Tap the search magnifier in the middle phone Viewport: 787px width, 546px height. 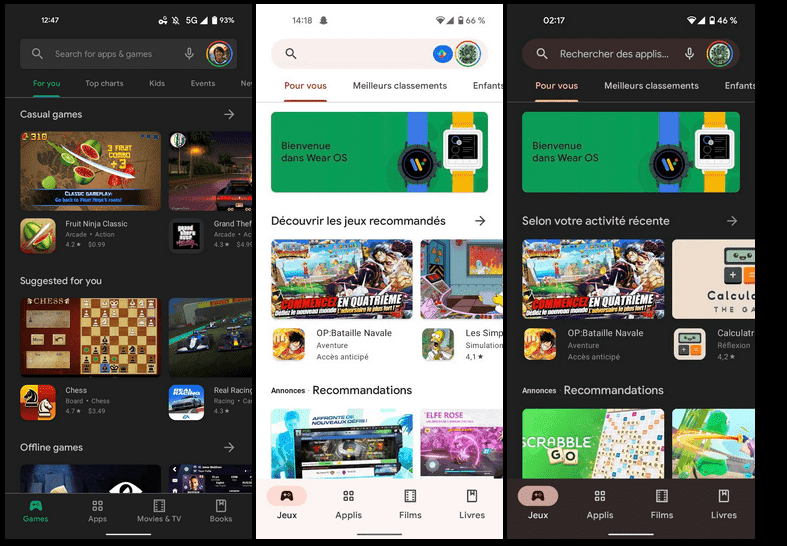tap(291, 53)
